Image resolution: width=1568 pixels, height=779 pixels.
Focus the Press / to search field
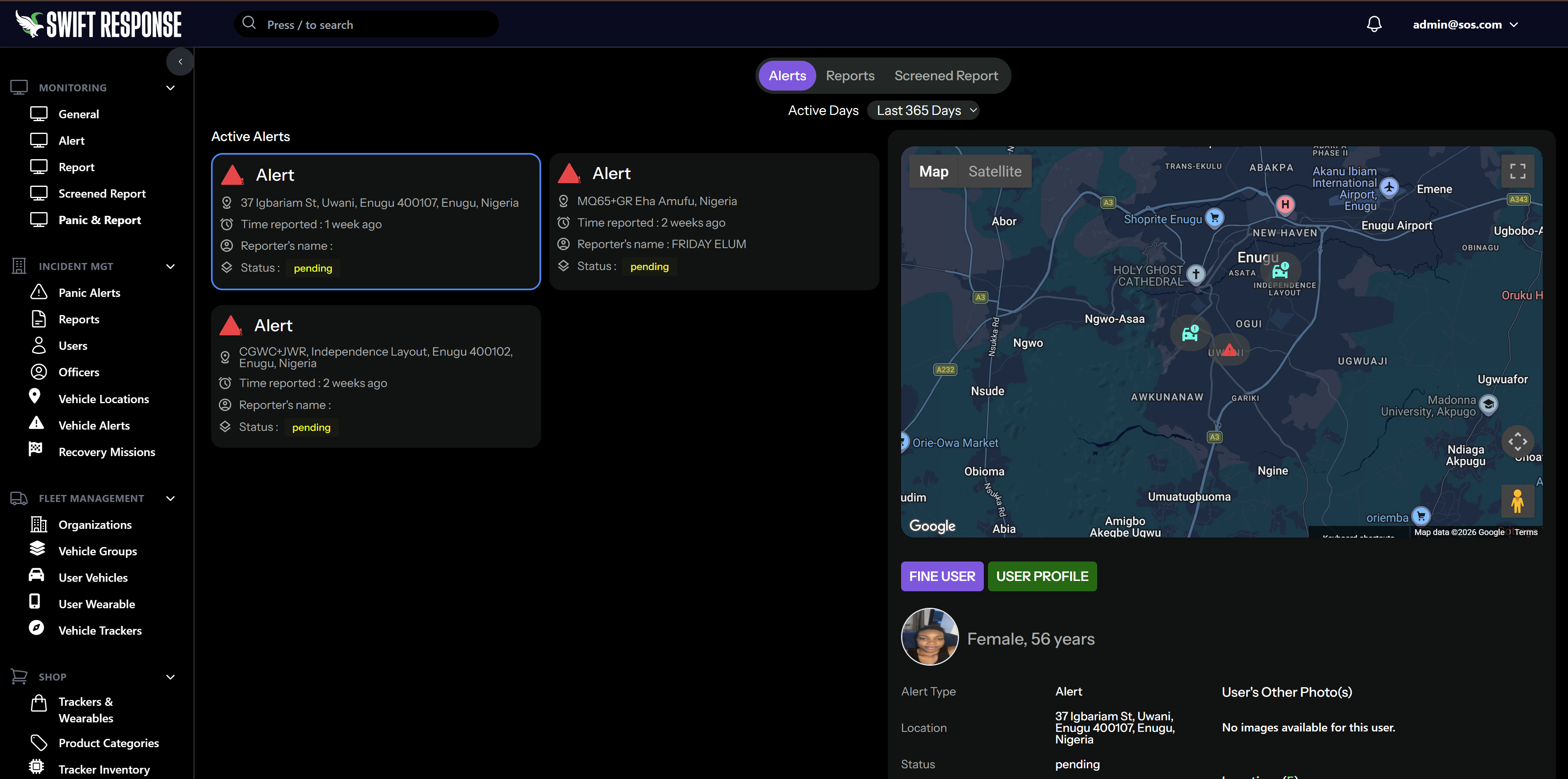coord(366,24)
